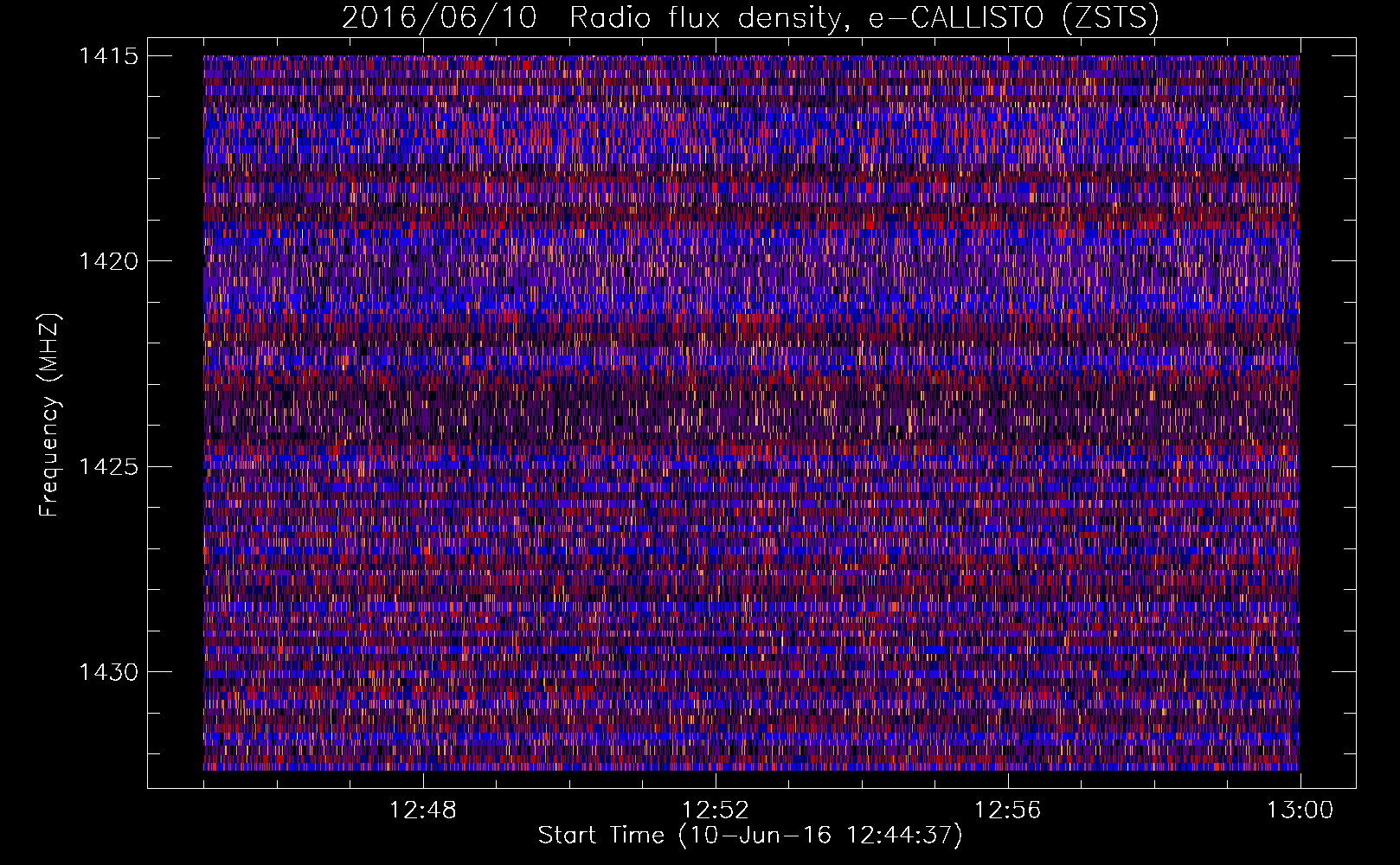The width and height of the screenshot is (1400, 865).
Task: Click the 12:52 time tick label
Action: click(716, 811)
